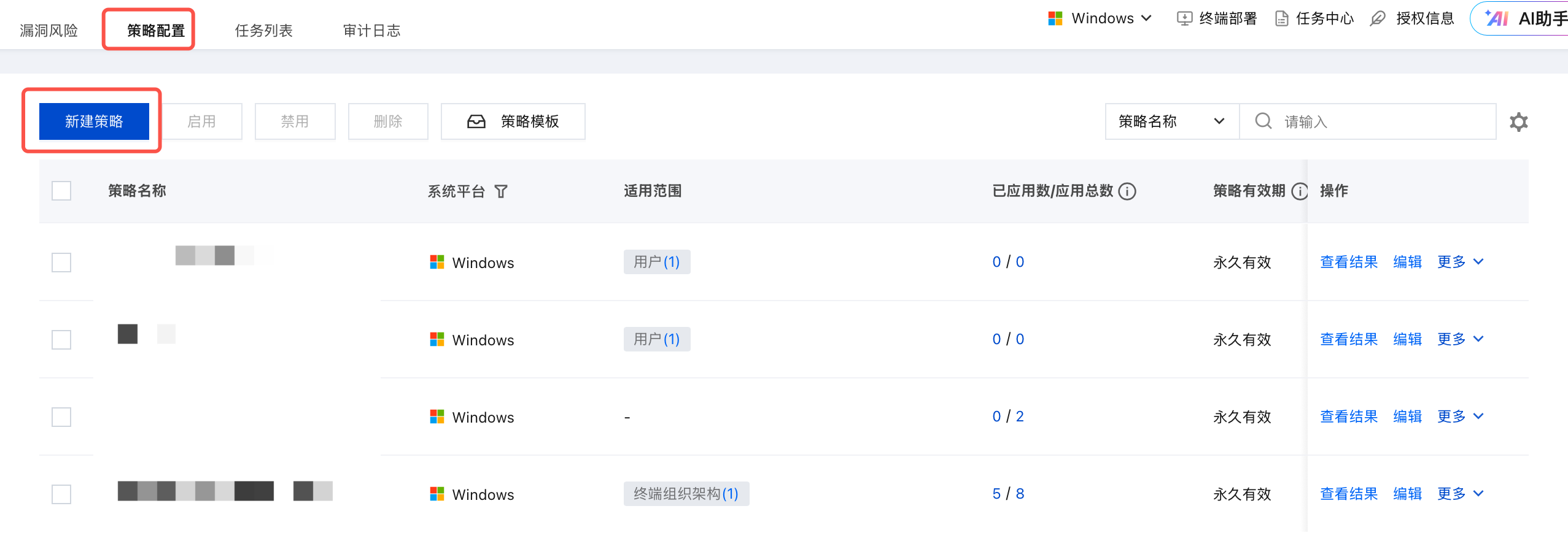Viewport: 1568px width, 541px height.
Task: Toggle the select-all header checkbox
Action: (61, 191)
